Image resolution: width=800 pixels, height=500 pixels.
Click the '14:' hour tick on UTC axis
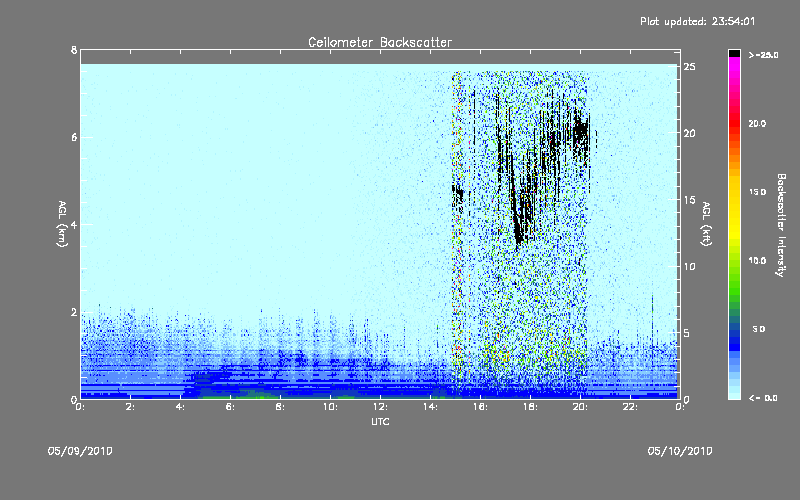430,407
